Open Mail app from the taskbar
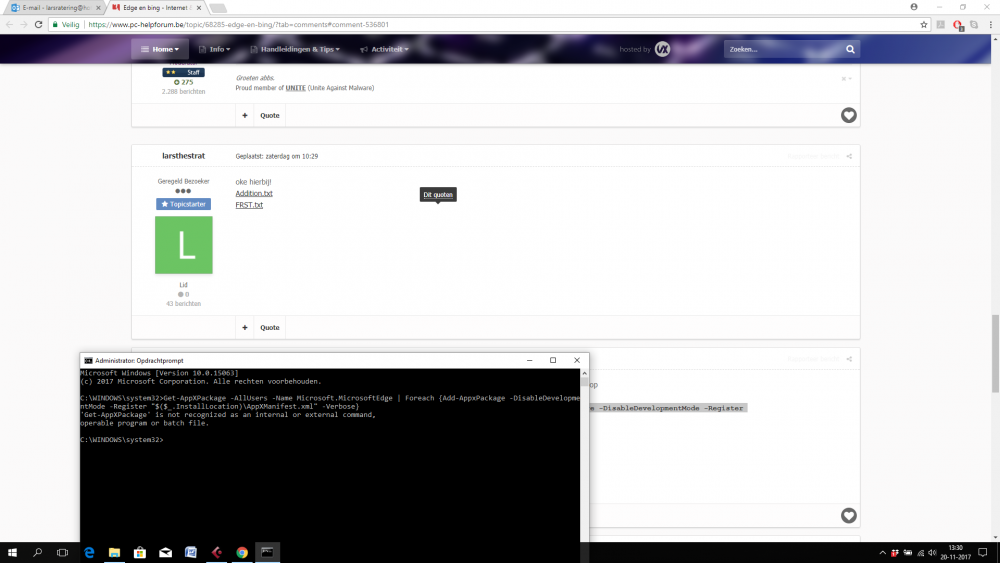Viewport: 1000px width, 563px height. click(165, 552)
